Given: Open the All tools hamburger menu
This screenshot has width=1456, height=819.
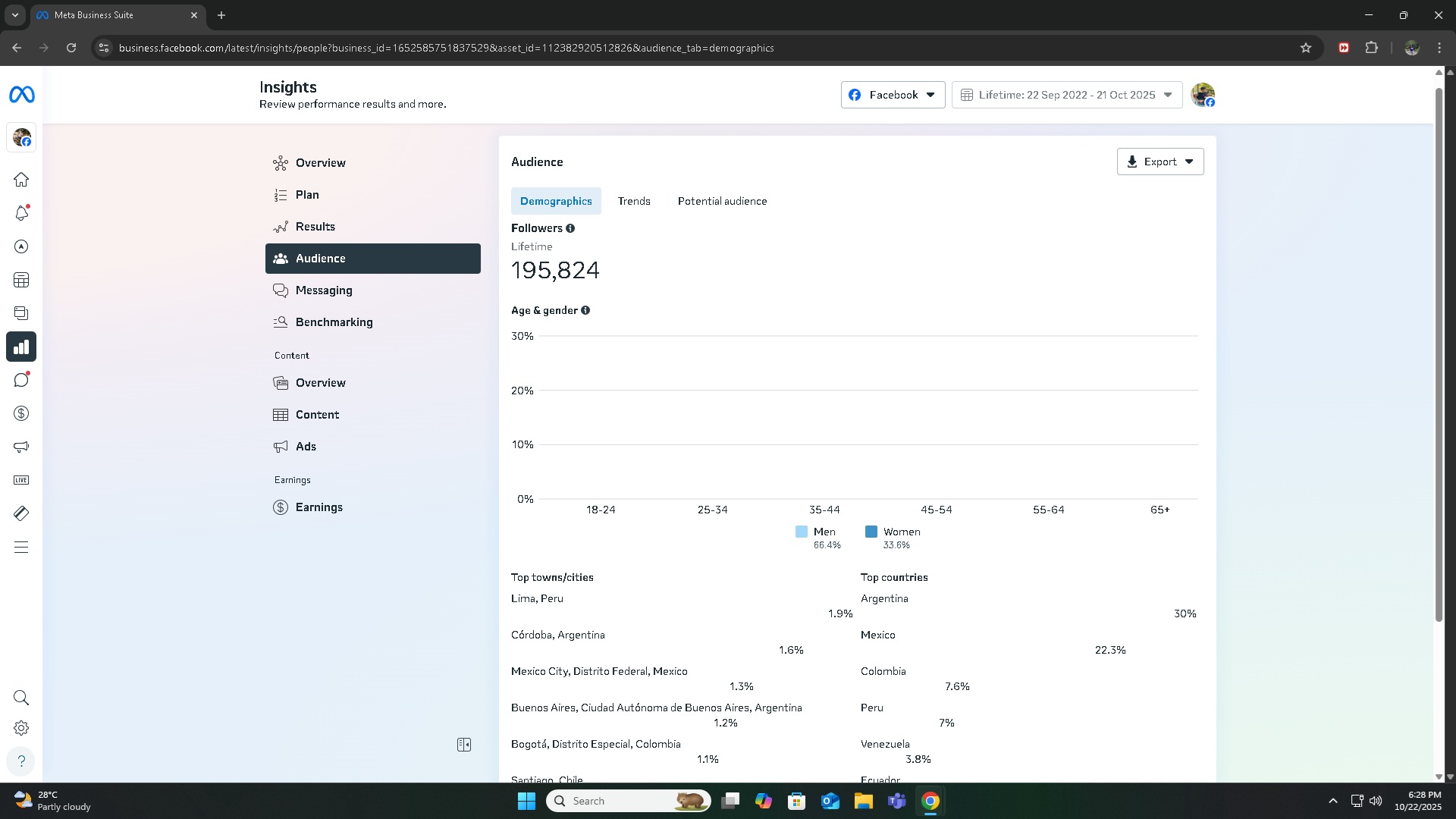Looking at the screenshot, I should (x=21, y=548).
